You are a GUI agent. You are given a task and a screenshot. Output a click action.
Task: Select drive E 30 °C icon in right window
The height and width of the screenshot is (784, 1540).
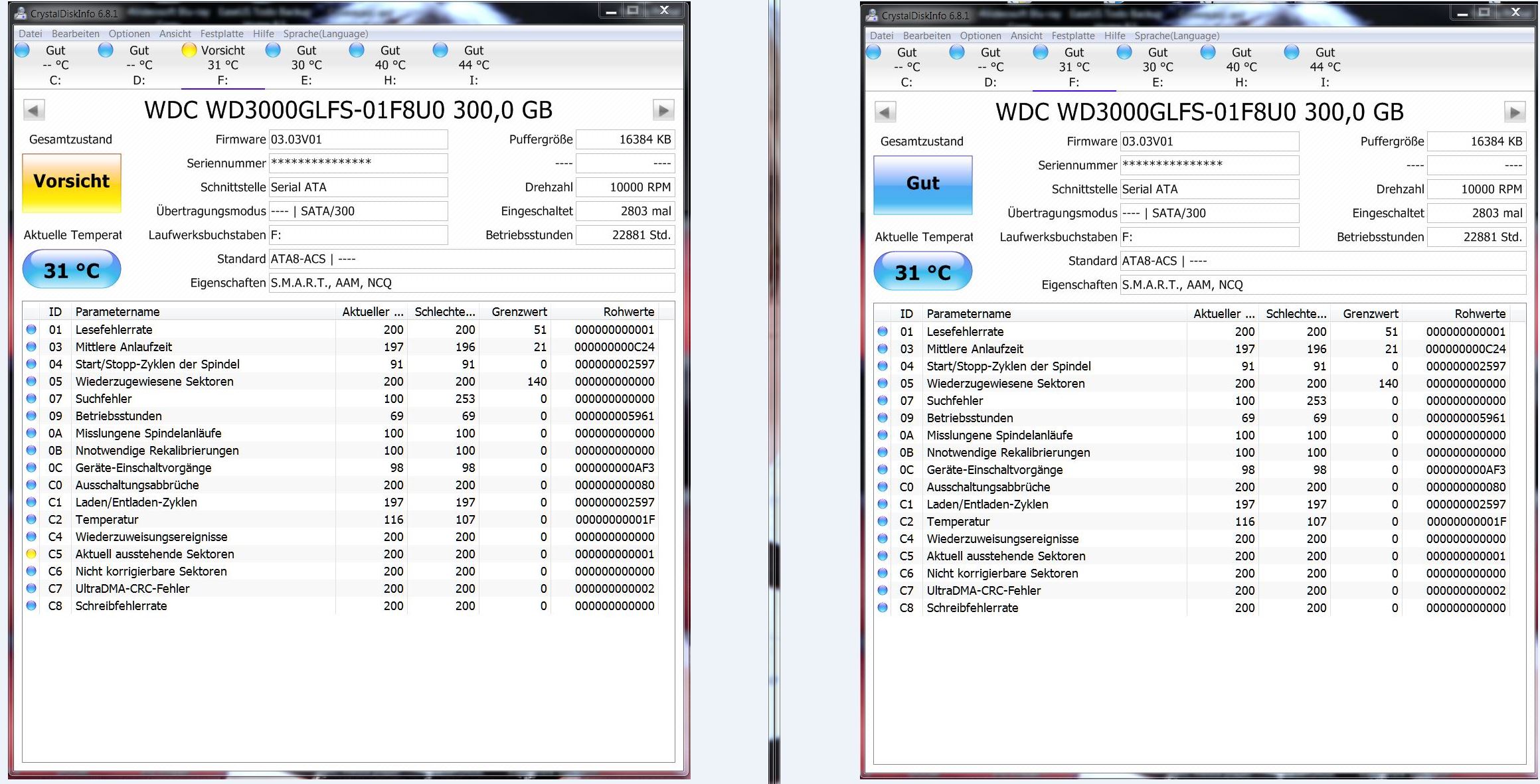(x=1124, y=52)
